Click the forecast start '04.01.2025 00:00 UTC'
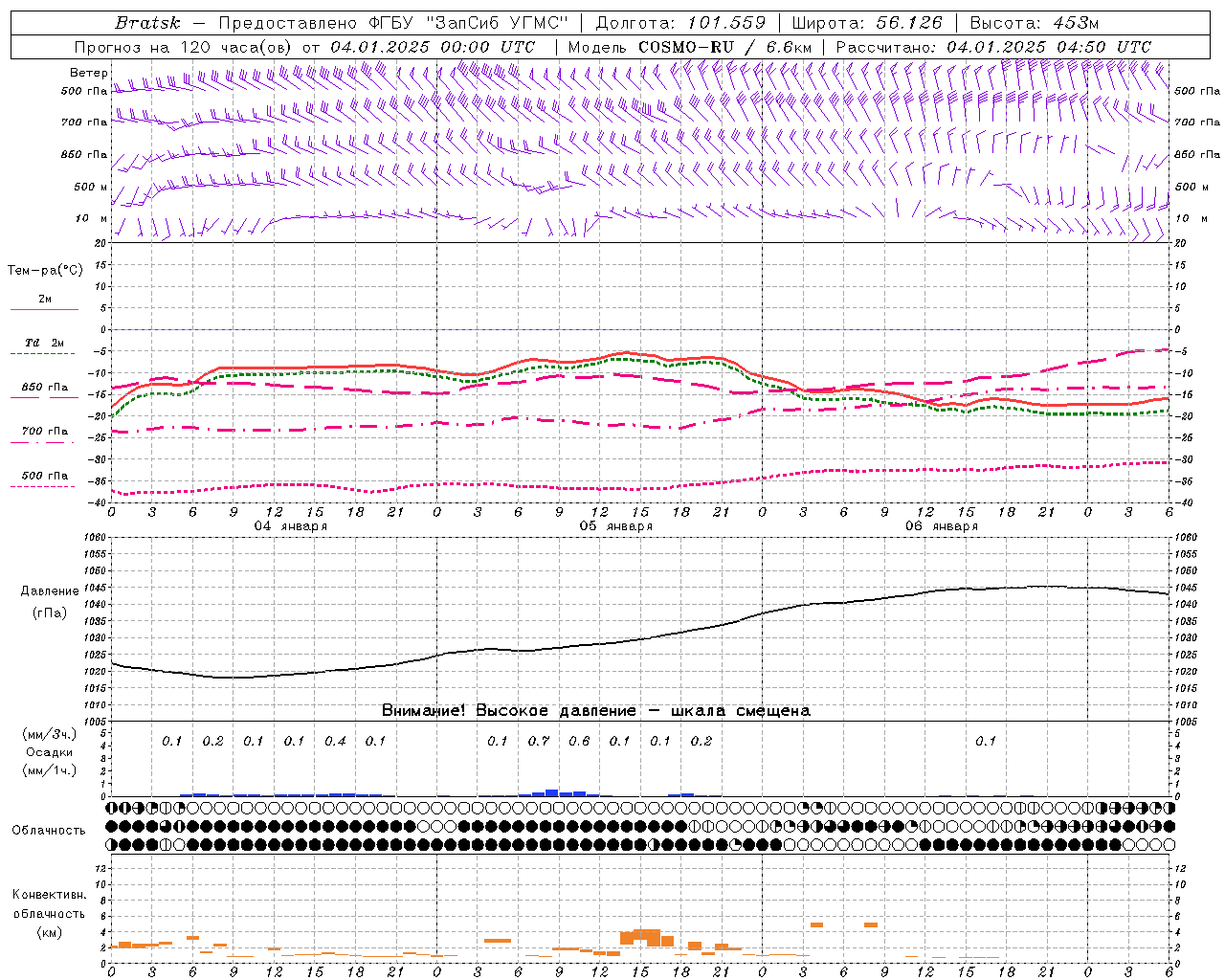The width and height of the screenshot is (1225, 980). pos(433,47)
